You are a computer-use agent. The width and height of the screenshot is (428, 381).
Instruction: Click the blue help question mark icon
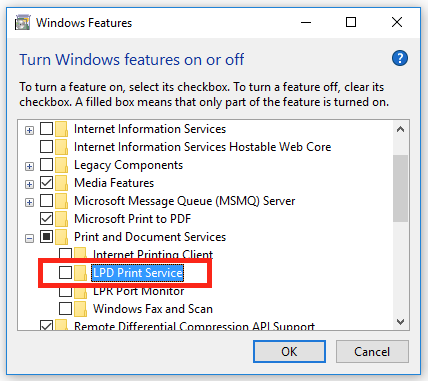pyautogui.click(x=400, y=59)
